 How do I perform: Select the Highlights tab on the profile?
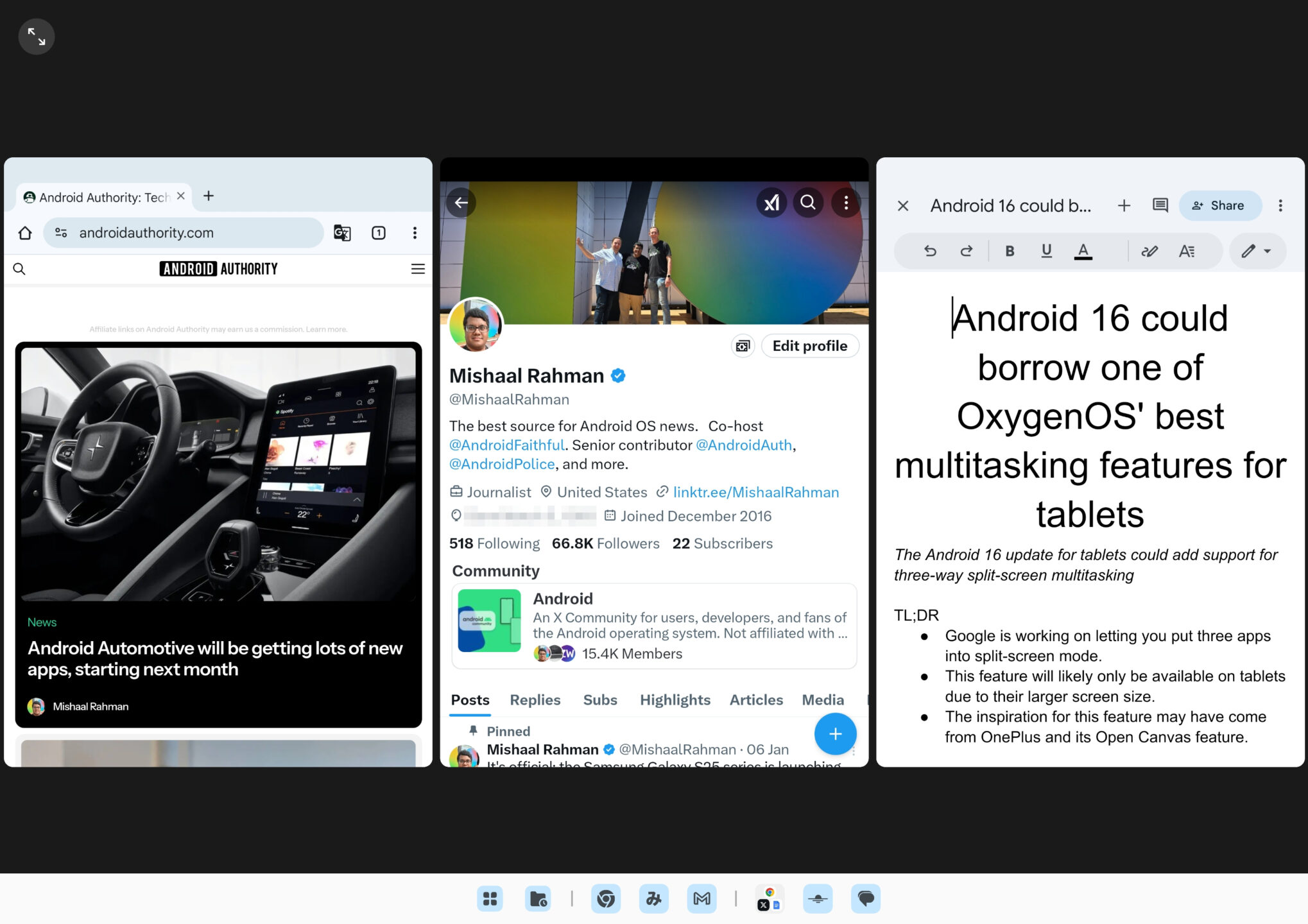[675, 700]
